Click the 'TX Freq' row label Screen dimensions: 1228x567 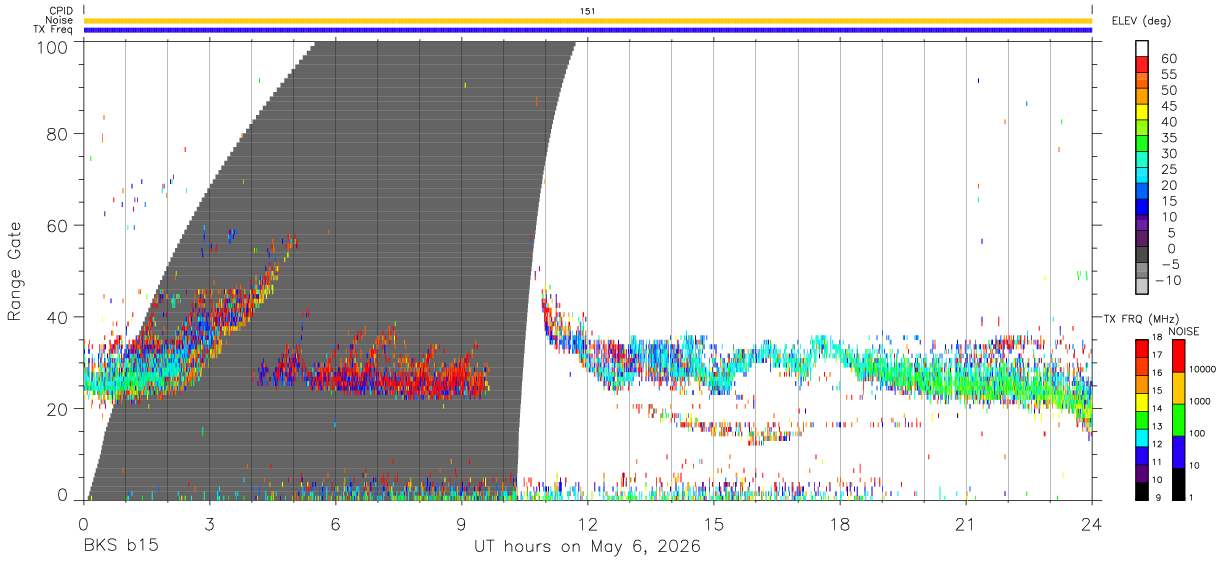pos(54,30)
